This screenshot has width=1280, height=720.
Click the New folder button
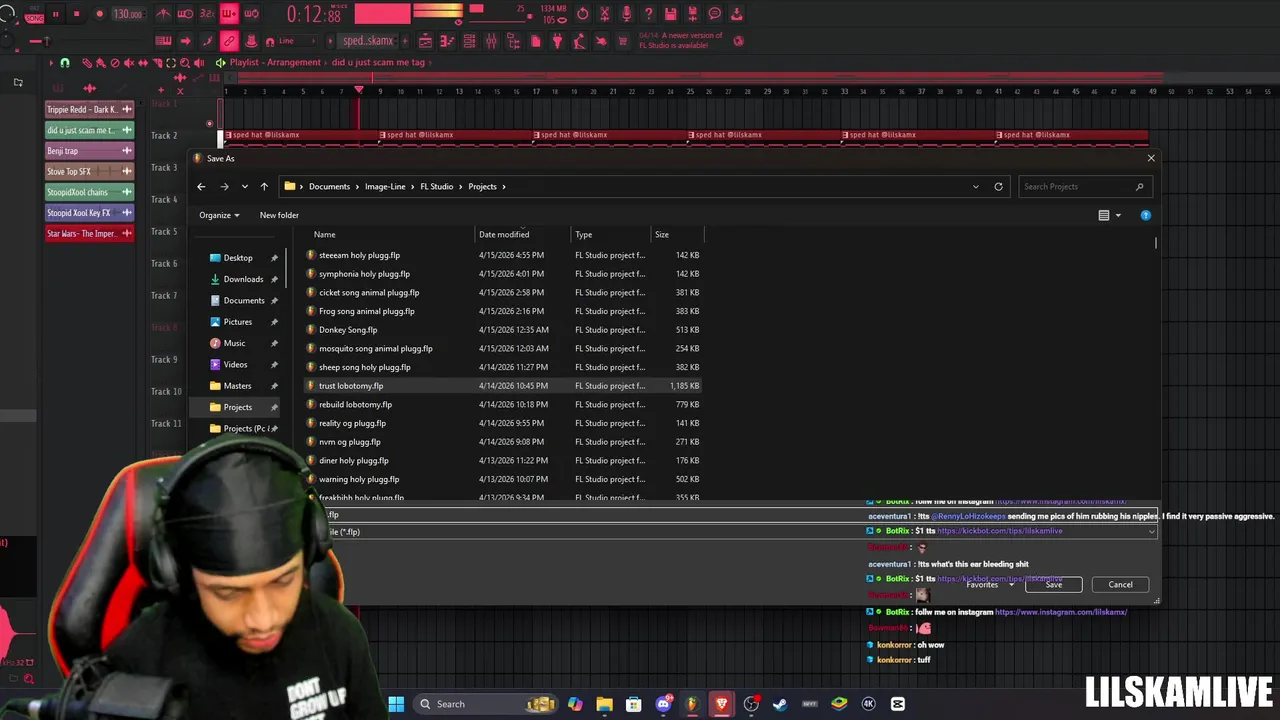pyautogui.click(x=279, y=215)
